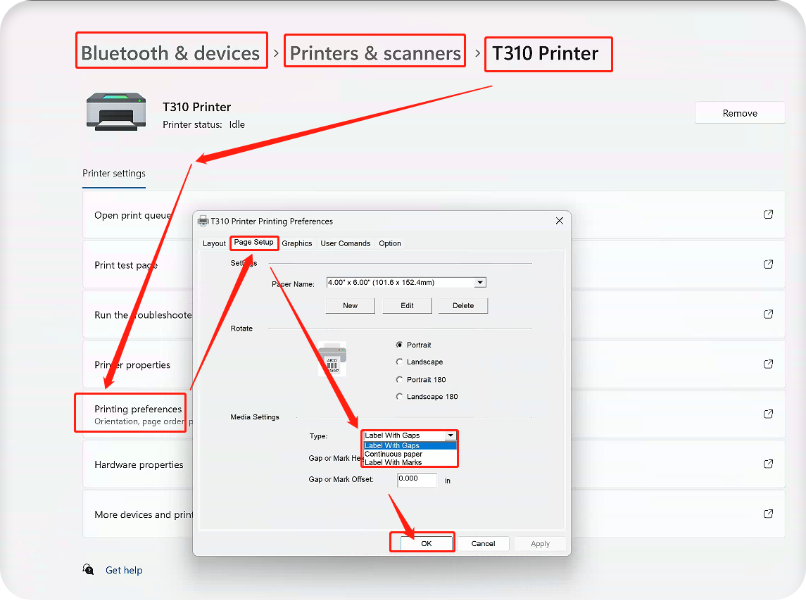
Task: Pick Continuous paper from Type list
Action: (x=410, y=454)
